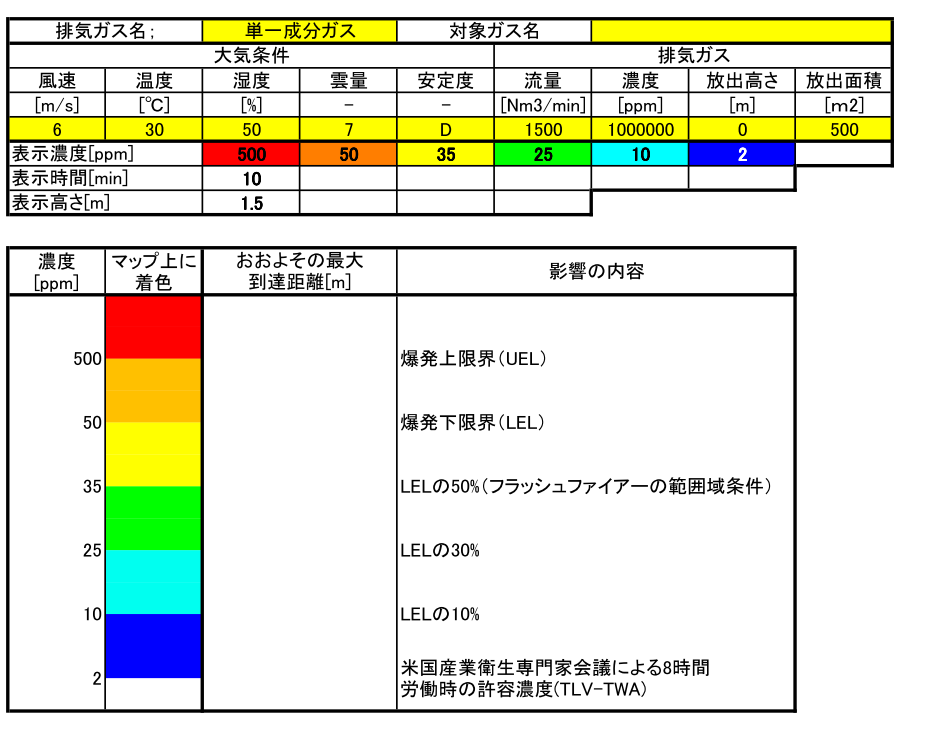Click the 影響の内容 header
Screen dimensions: 927x747
596,271
